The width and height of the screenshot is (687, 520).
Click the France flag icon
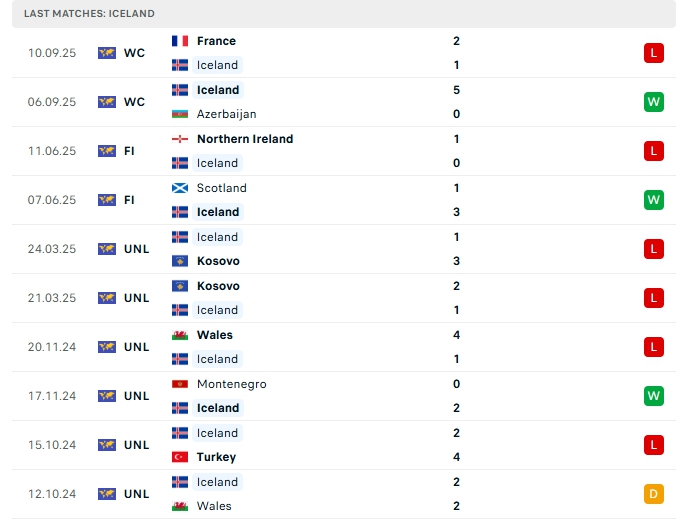point(180,41)
